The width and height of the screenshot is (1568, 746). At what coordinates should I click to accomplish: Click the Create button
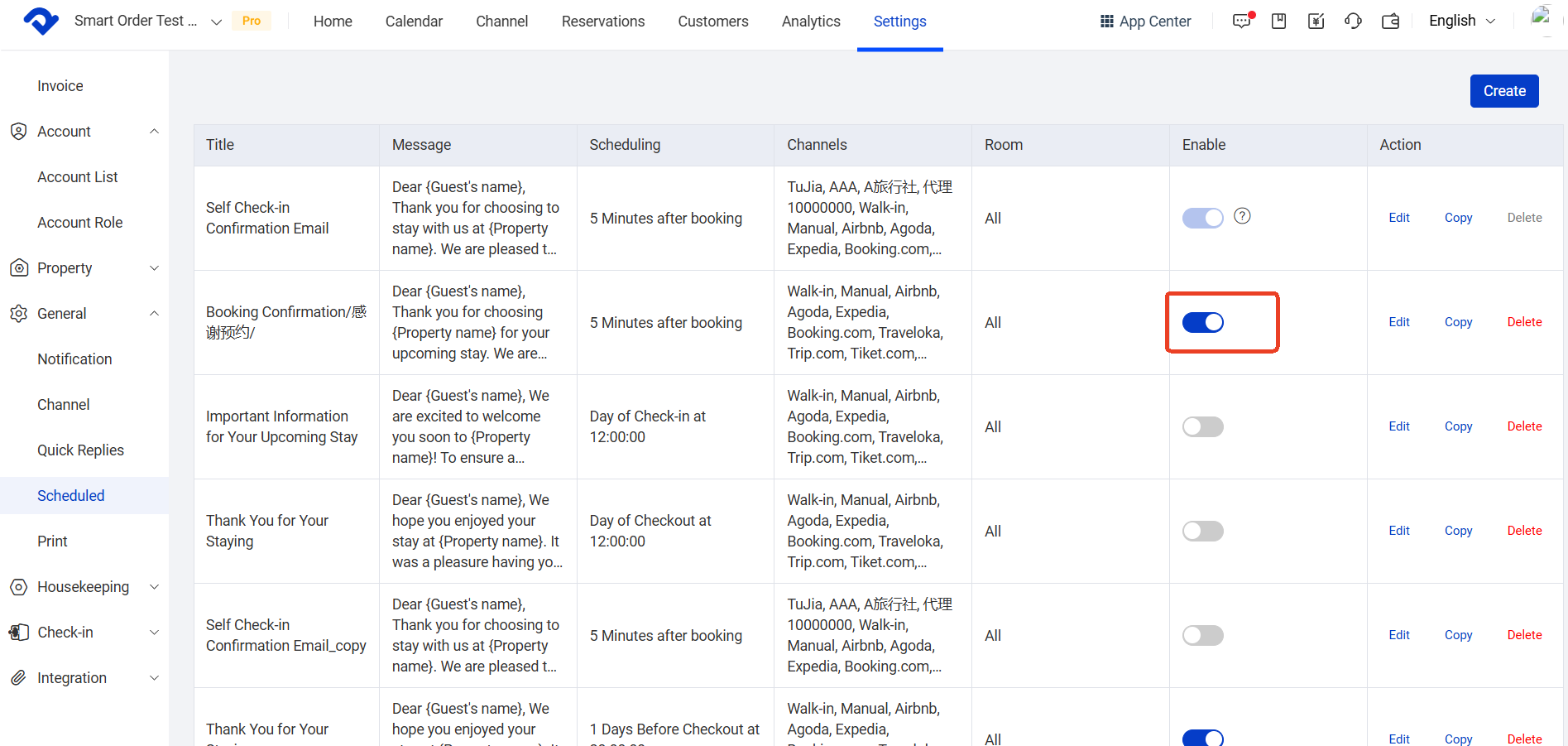[1503, 91]
